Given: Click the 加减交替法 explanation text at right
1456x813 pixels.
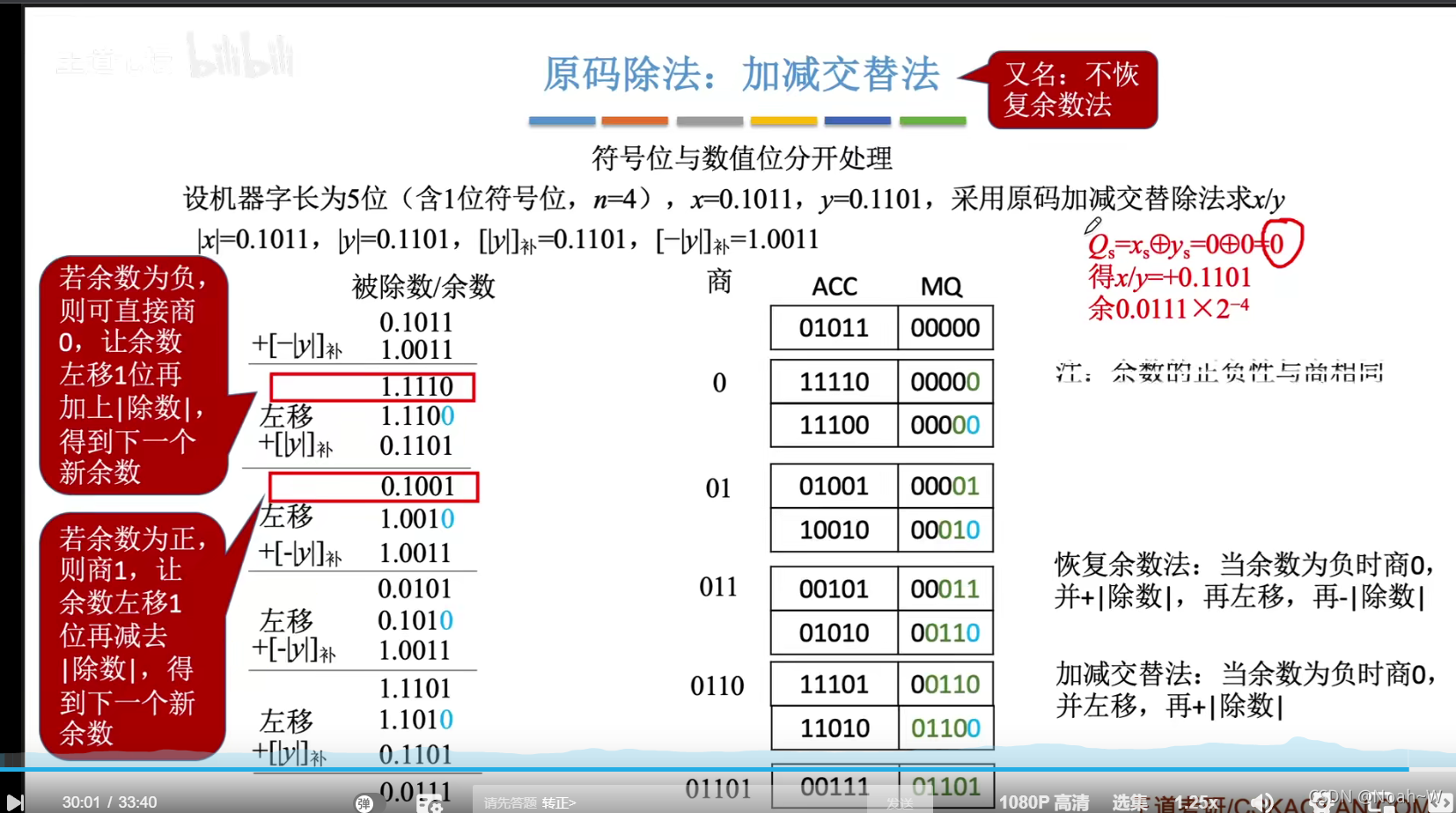Looking at the screenshot, I should 1245,690.
